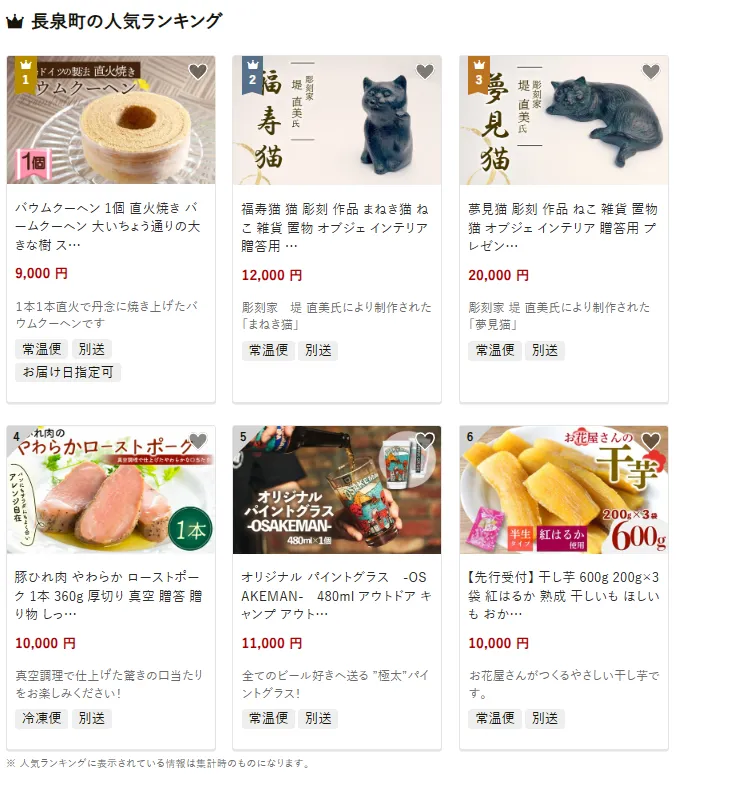
Task: Open オリジナル パイントグラス title link
Action: pos(336,595)
